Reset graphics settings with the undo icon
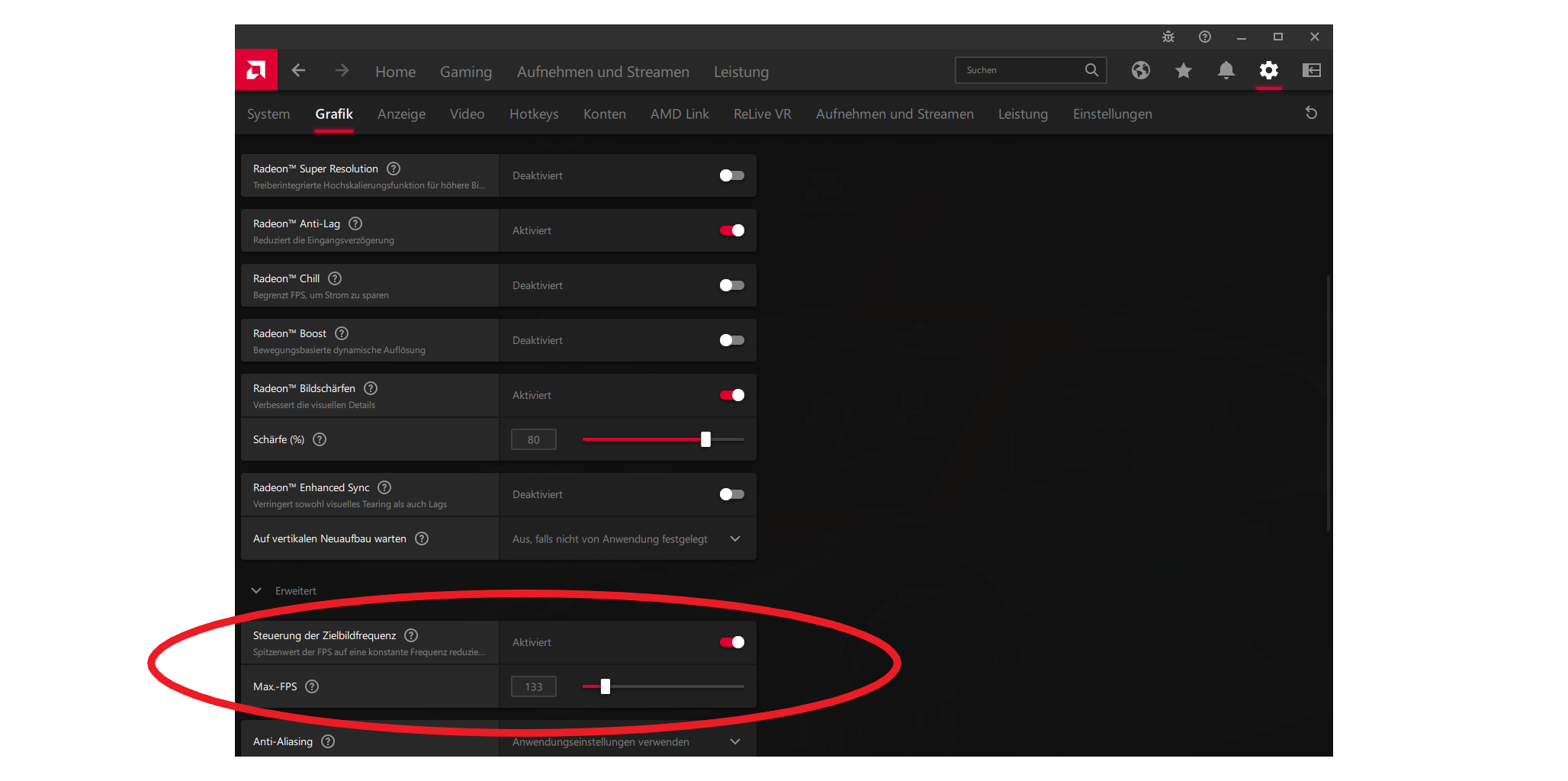 tap(1311, 113)
